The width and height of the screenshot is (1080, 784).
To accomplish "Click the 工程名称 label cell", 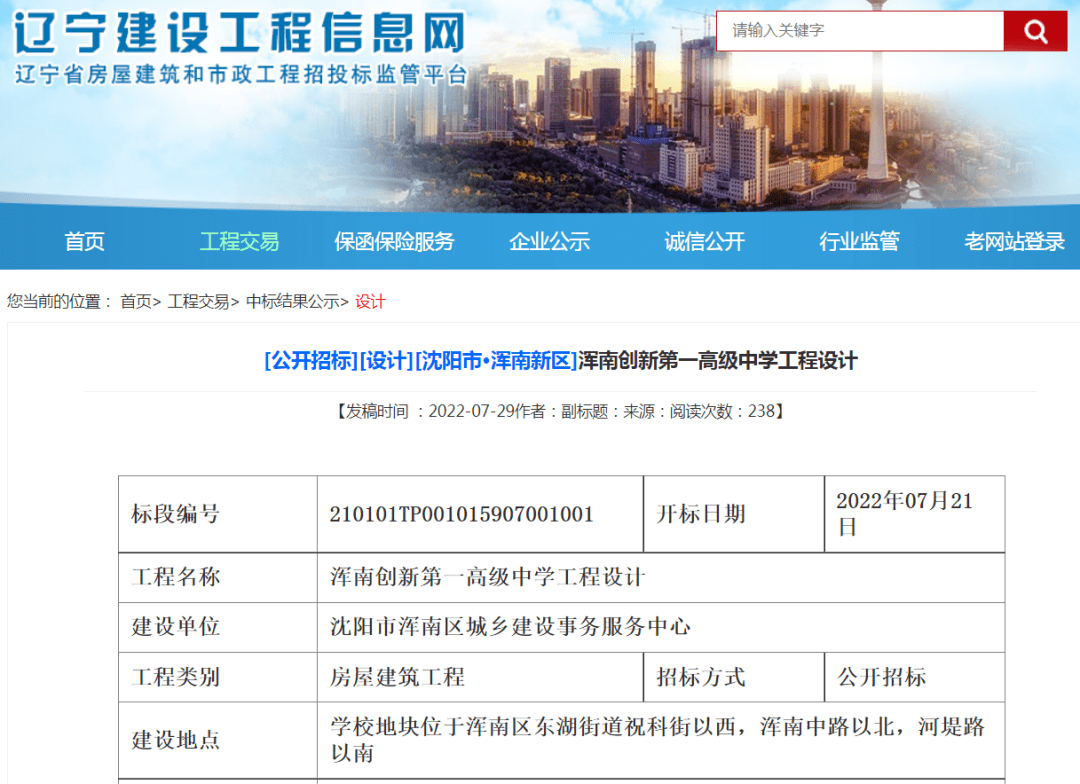I will 218,577.
